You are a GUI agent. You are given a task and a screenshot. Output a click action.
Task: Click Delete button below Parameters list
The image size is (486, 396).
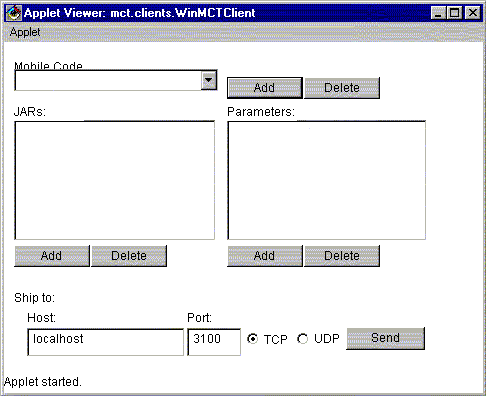pos(342,256)
